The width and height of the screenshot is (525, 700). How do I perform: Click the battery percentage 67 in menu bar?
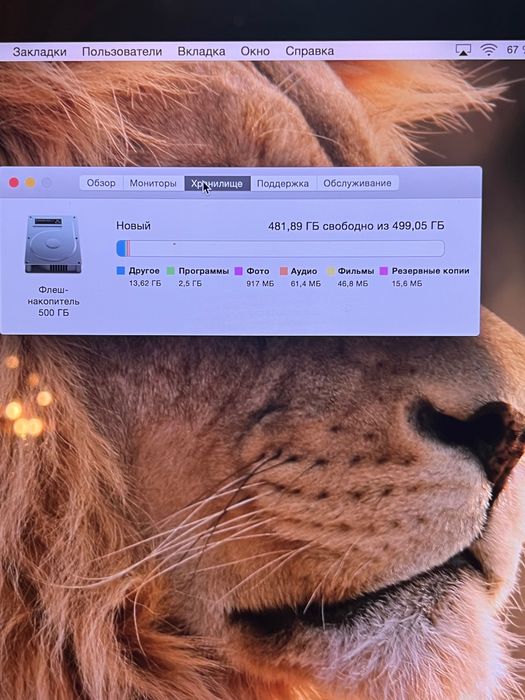click(513, 50)
